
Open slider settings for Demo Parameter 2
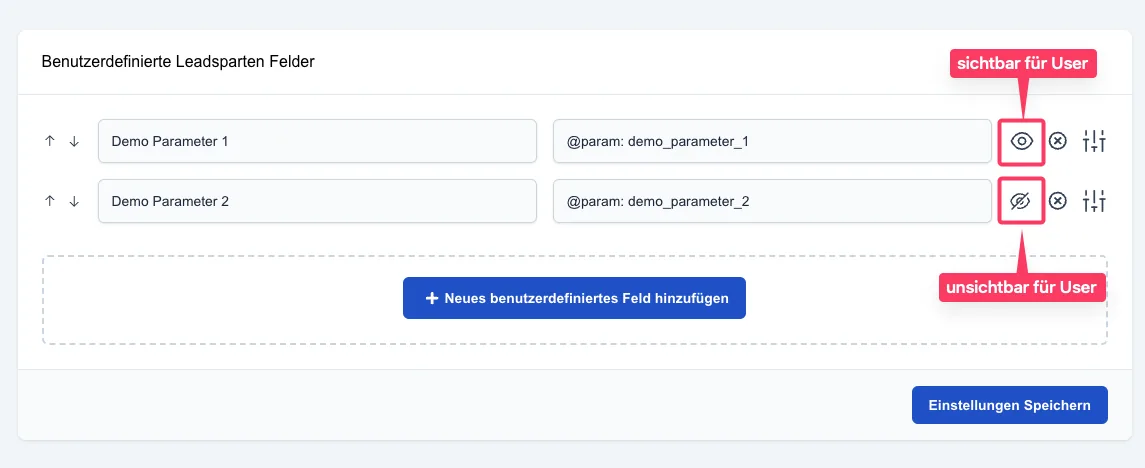pyautogui.click(x=1095, y=201)
